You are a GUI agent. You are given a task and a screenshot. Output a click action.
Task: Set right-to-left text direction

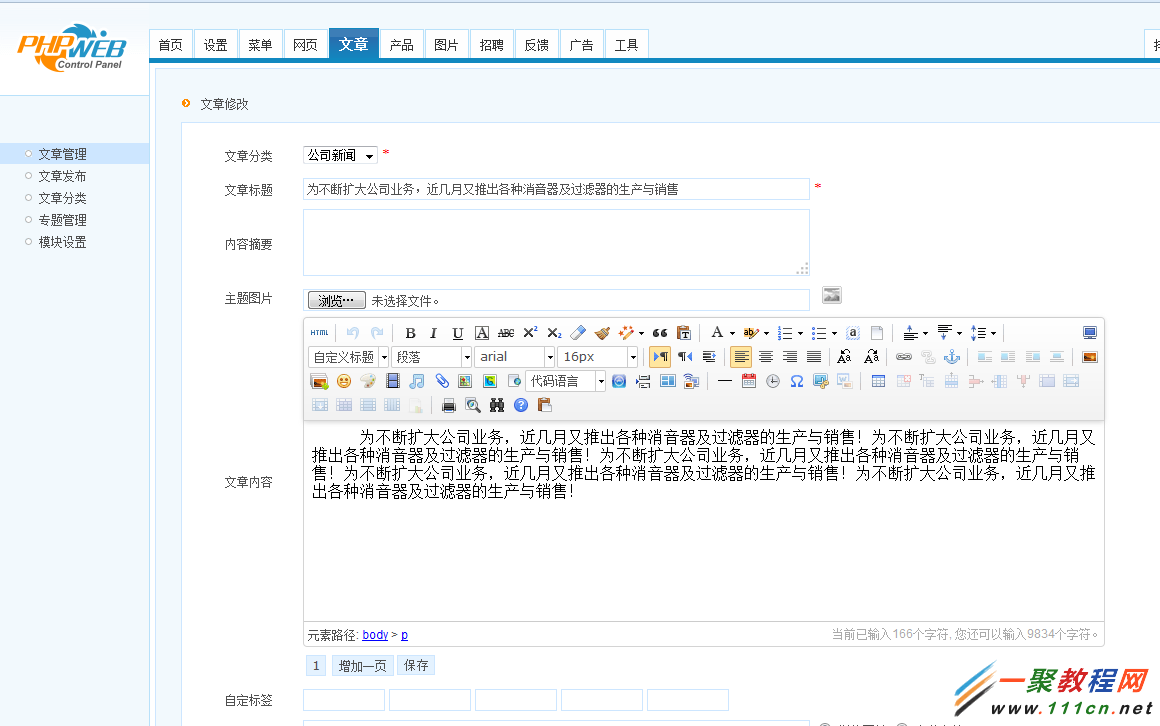(x=685, y=357)
